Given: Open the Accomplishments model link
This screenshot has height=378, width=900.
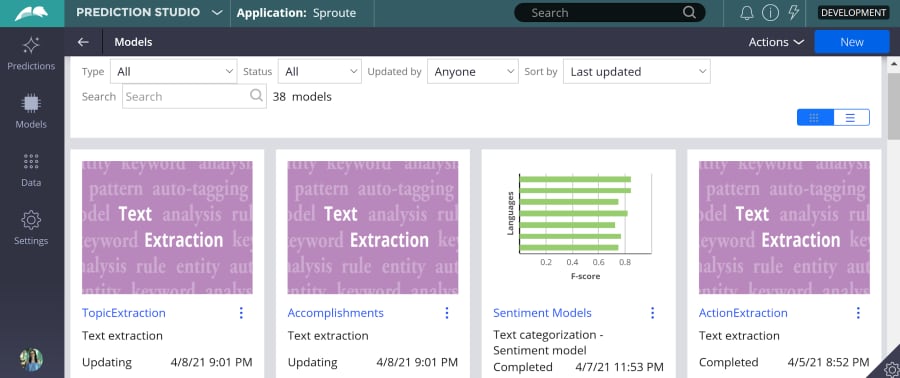Looking at the screenshot, I should (x=335, y=313).
